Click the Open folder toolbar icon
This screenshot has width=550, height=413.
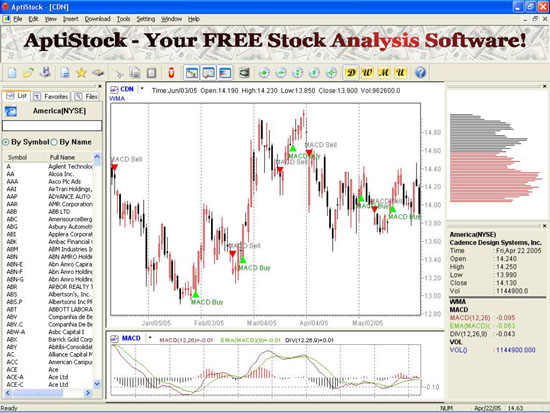(28, 73)
